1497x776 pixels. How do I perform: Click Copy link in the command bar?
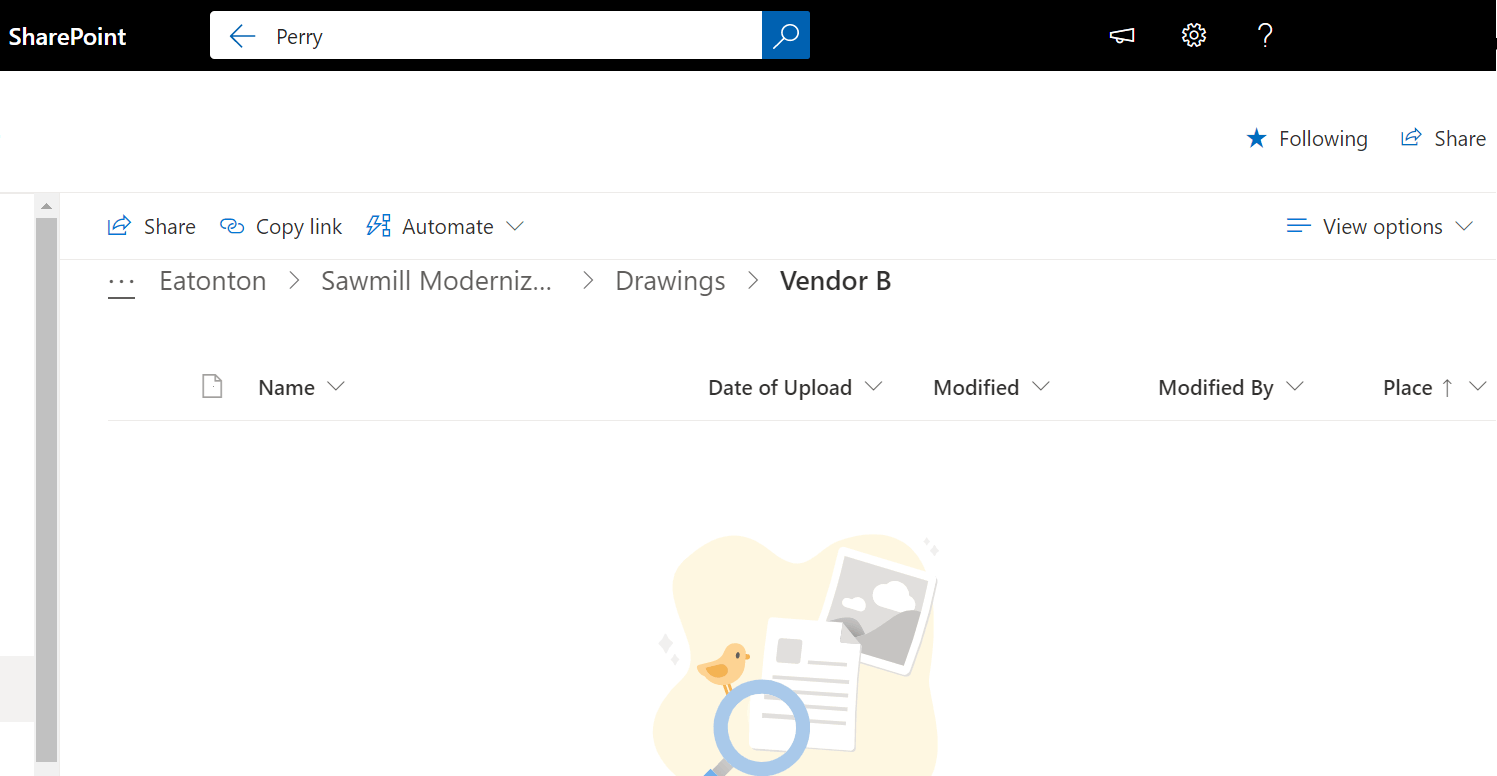tap(281, 226)
